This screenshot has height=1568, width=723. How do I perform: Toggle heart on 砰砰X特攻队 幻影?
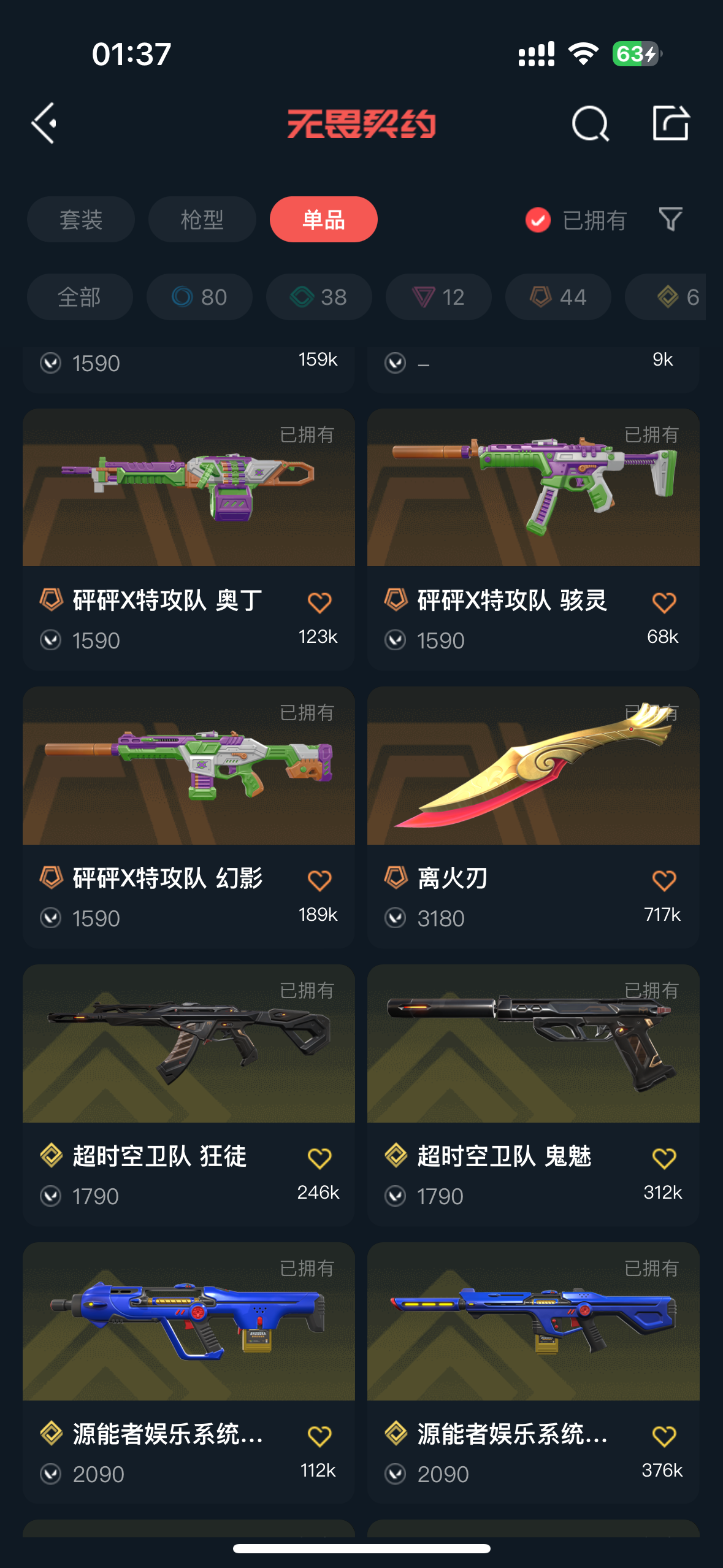point(319,880)
